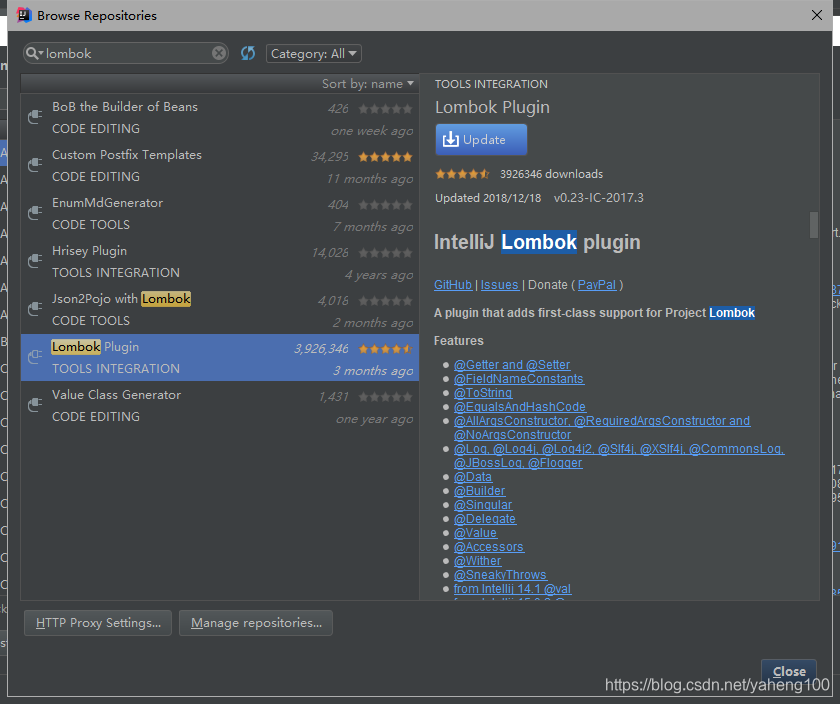Viewport: 840px width, 704px height.
Task: Click star rating of EnumMdGenerator
Action: (x=385, y=205)
